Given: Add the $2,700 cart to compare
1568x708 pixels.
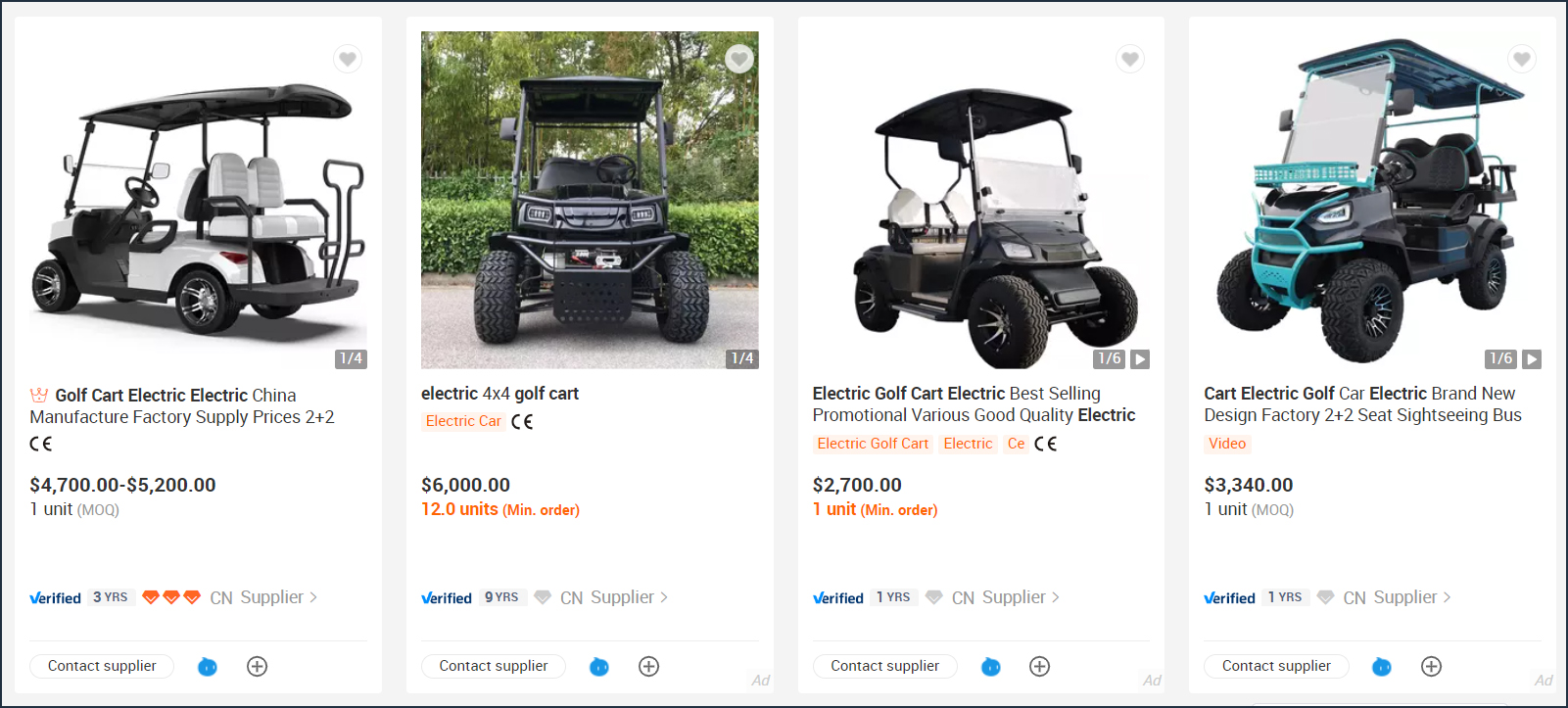Looking at the screenshot, I should click(1040, 667).
